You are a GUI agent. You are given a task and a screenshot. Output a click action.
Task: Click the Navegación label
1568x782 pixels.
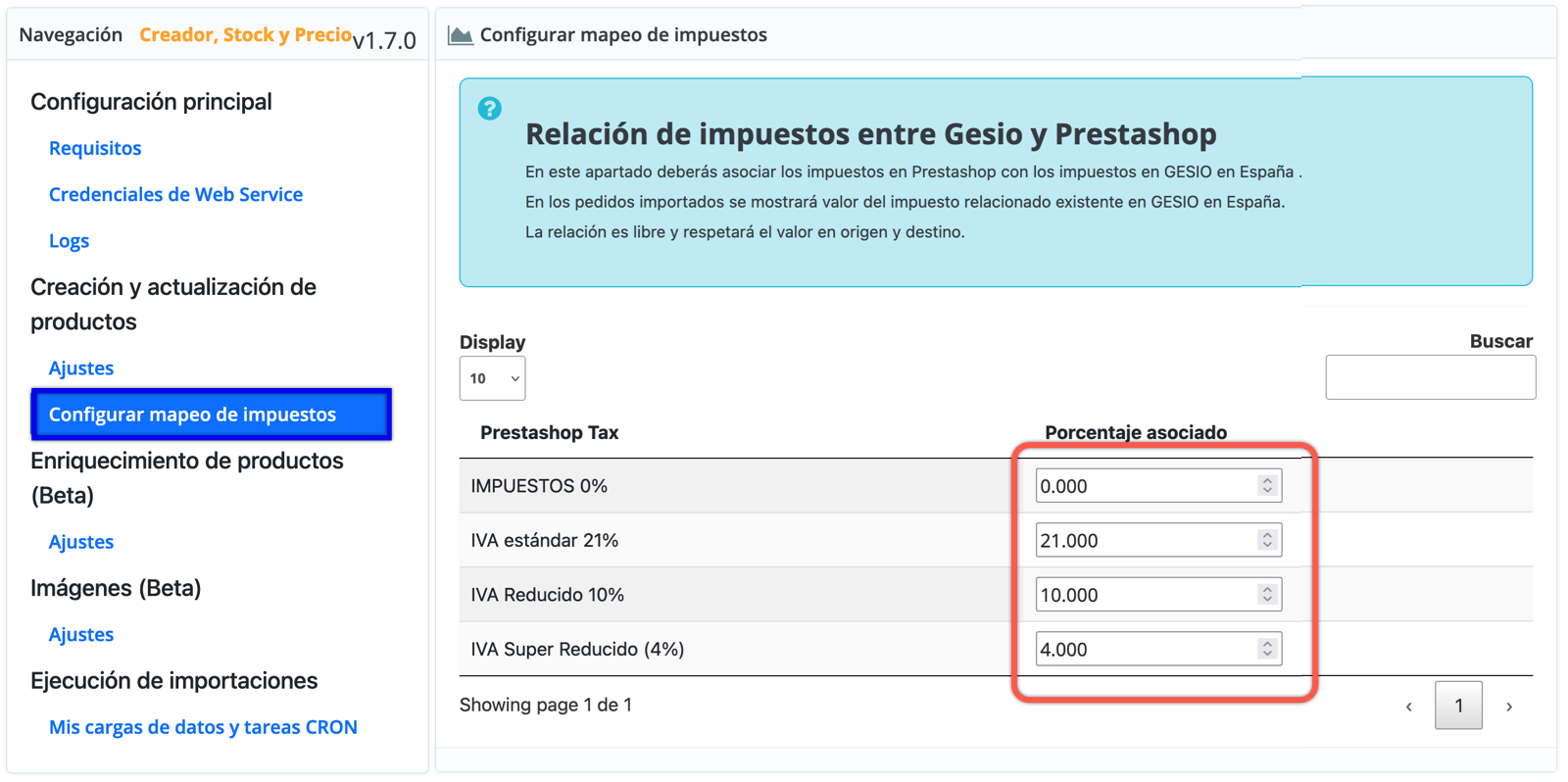pos(71,34)
